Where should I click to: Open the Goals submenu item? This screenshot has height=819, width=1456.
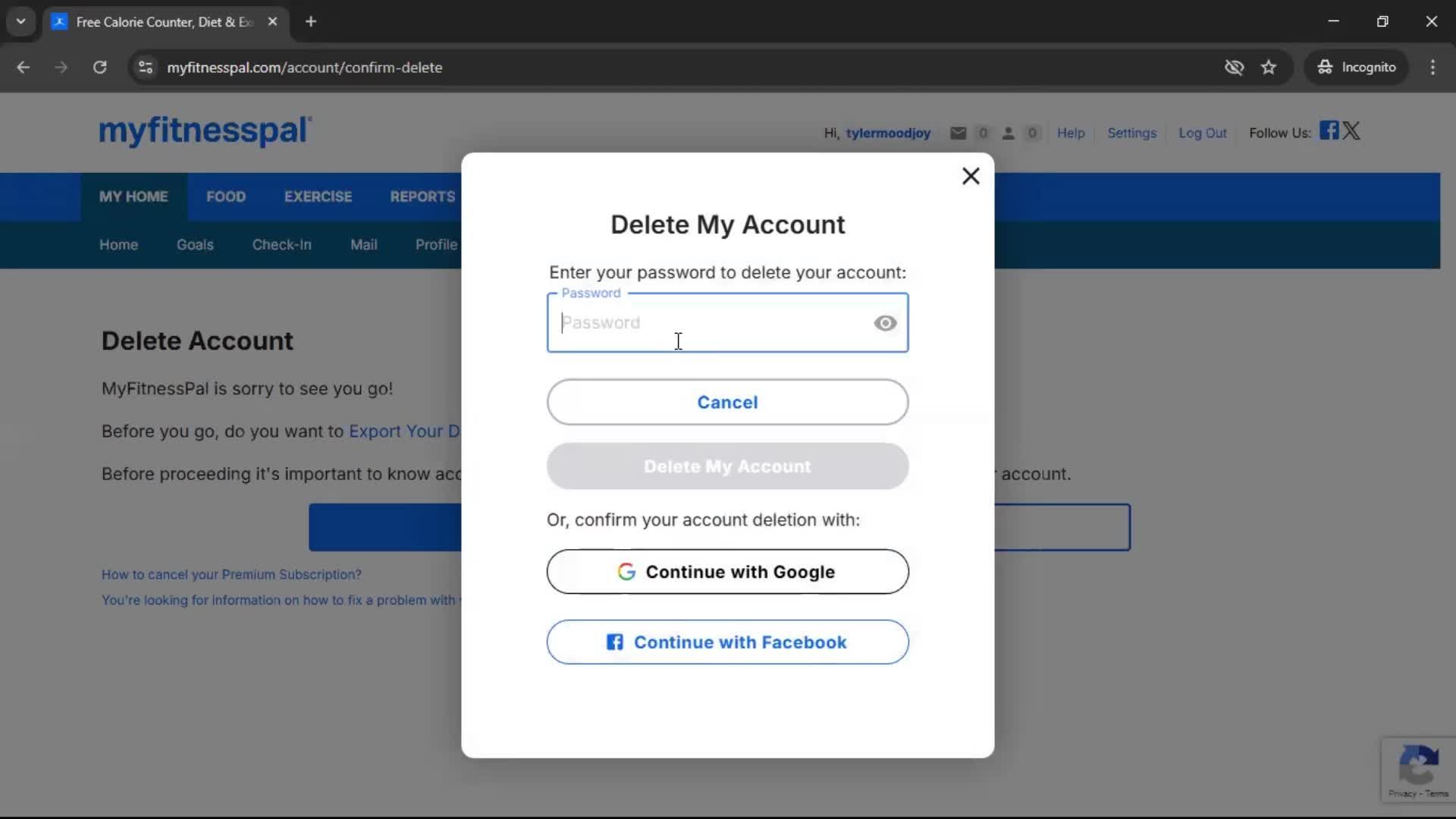[195, 245]
